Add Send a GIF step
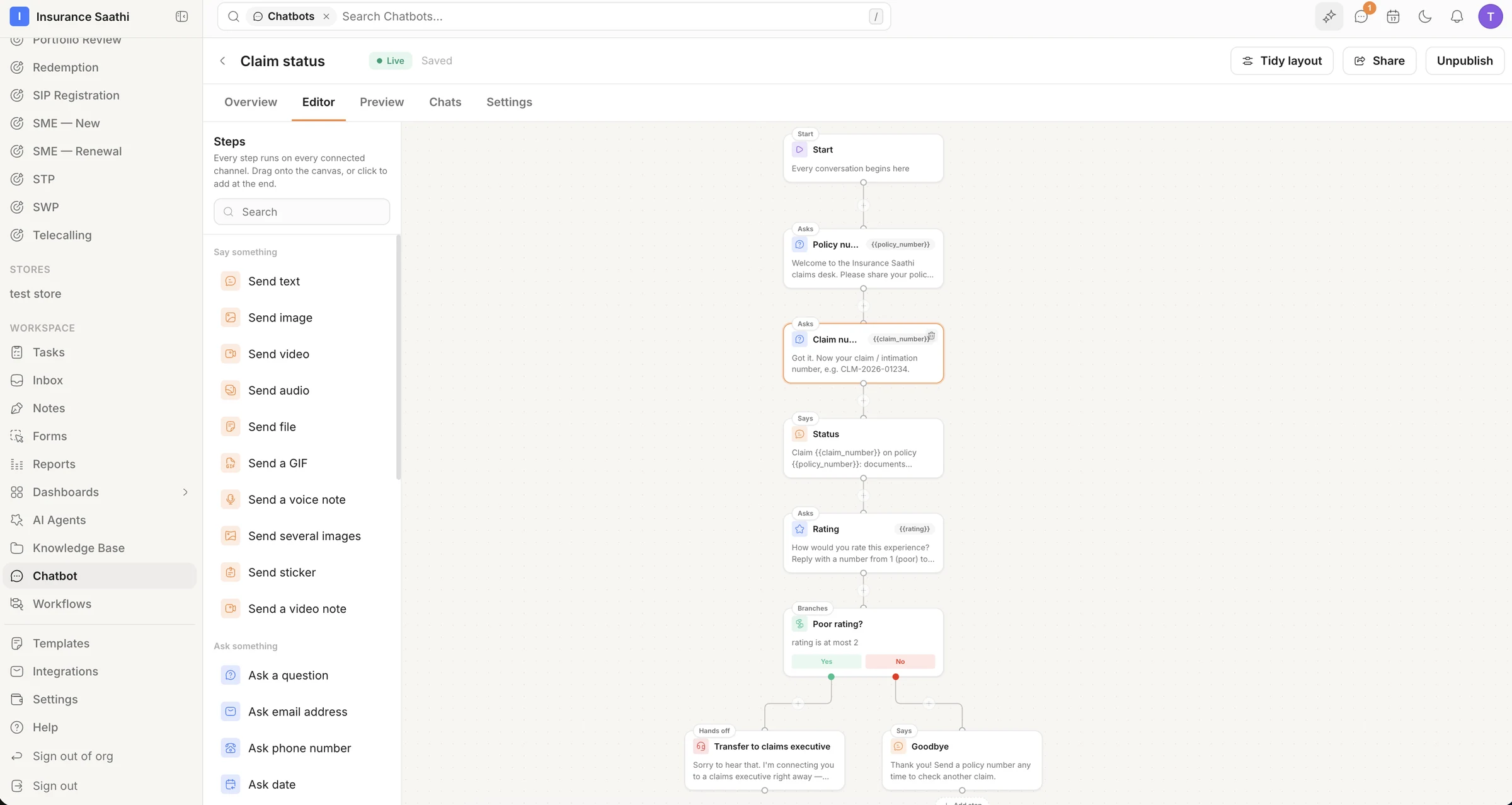The height and width of the screenshot is (805, 1512). pos(302,463)
